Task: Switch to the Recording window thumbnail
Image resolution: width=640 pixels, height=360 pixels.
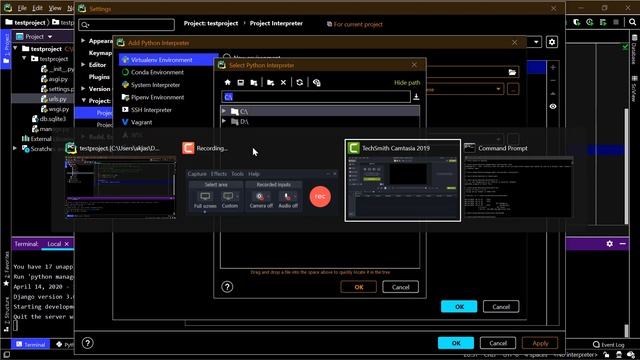Action: click(261, 180)
